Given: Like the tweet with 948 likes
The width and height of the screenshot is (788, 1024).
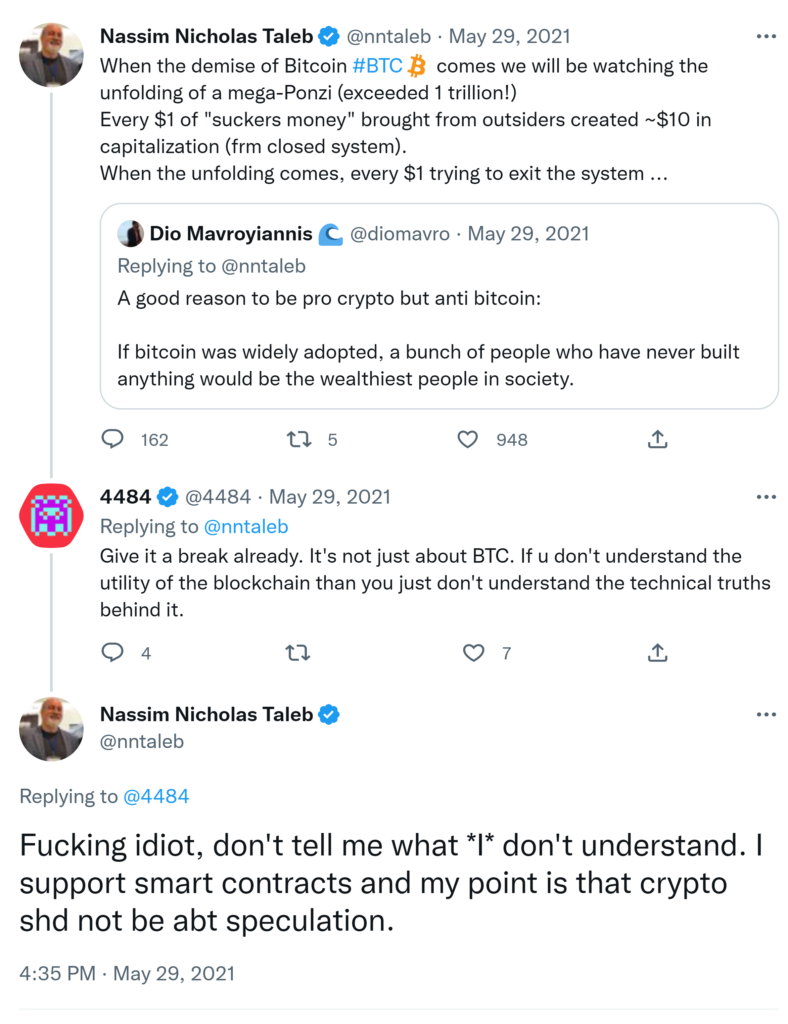Looking at the screenshot, I should tap(468, 439).
